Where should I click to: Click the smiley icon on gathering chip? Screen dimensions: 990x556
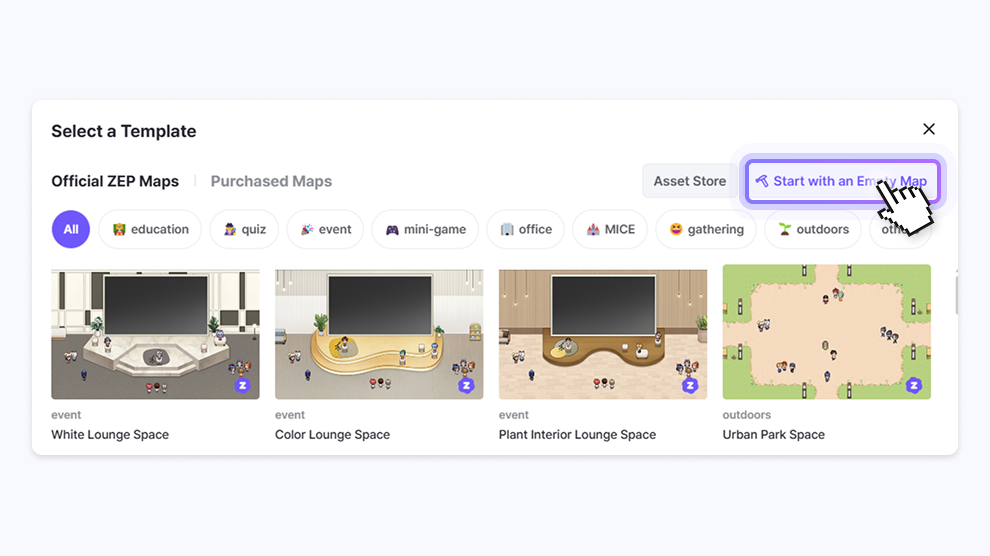(x=676, y=229)
